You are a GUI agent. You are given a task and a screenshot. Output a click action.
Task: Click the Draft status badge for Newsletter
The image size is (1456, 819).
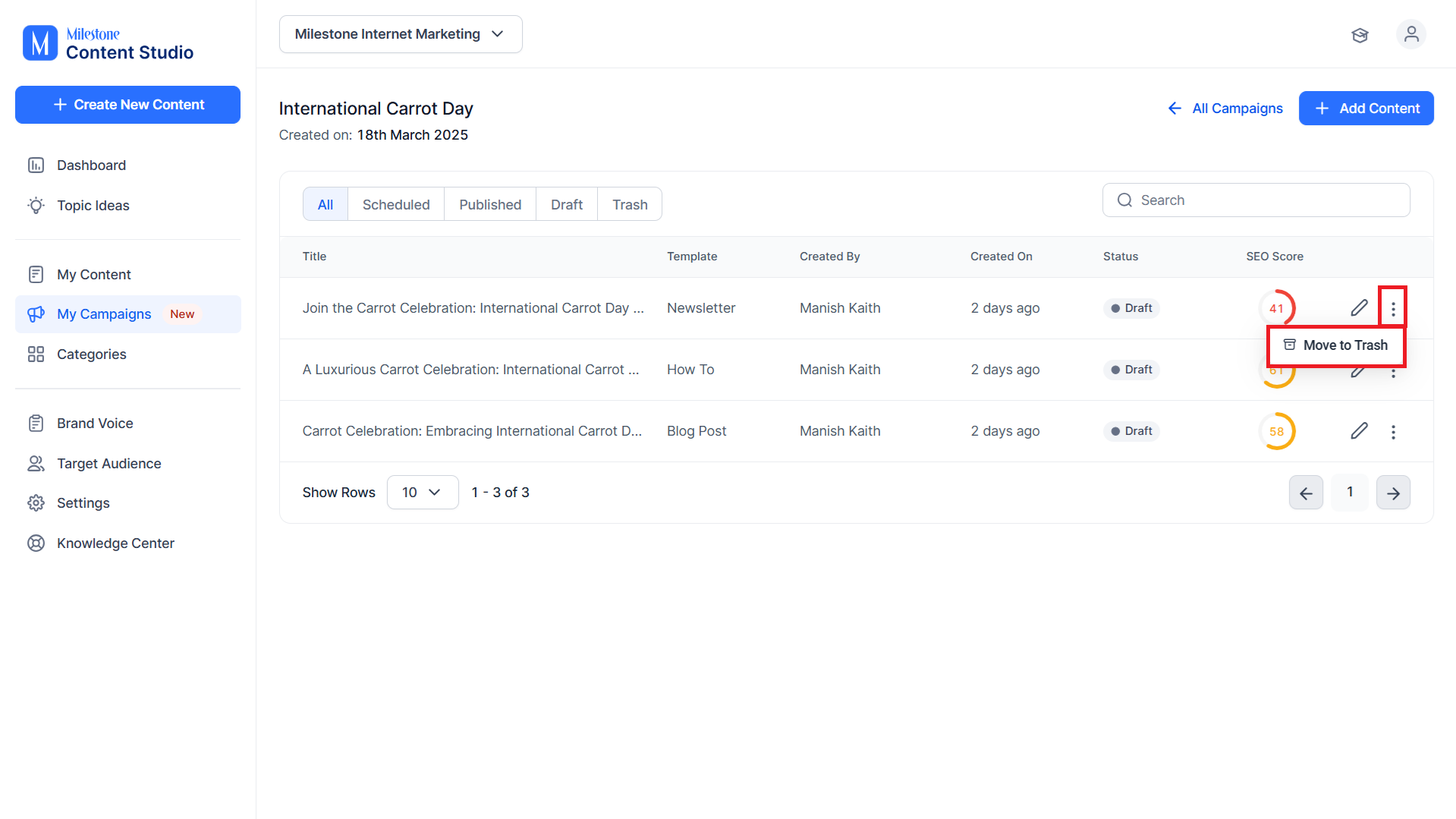pyautogui.click(x=1131, y=308)
